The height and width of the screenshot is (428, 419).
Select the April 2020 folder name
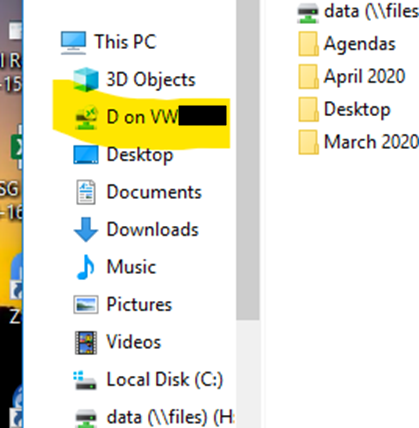[x=365, y=77]
